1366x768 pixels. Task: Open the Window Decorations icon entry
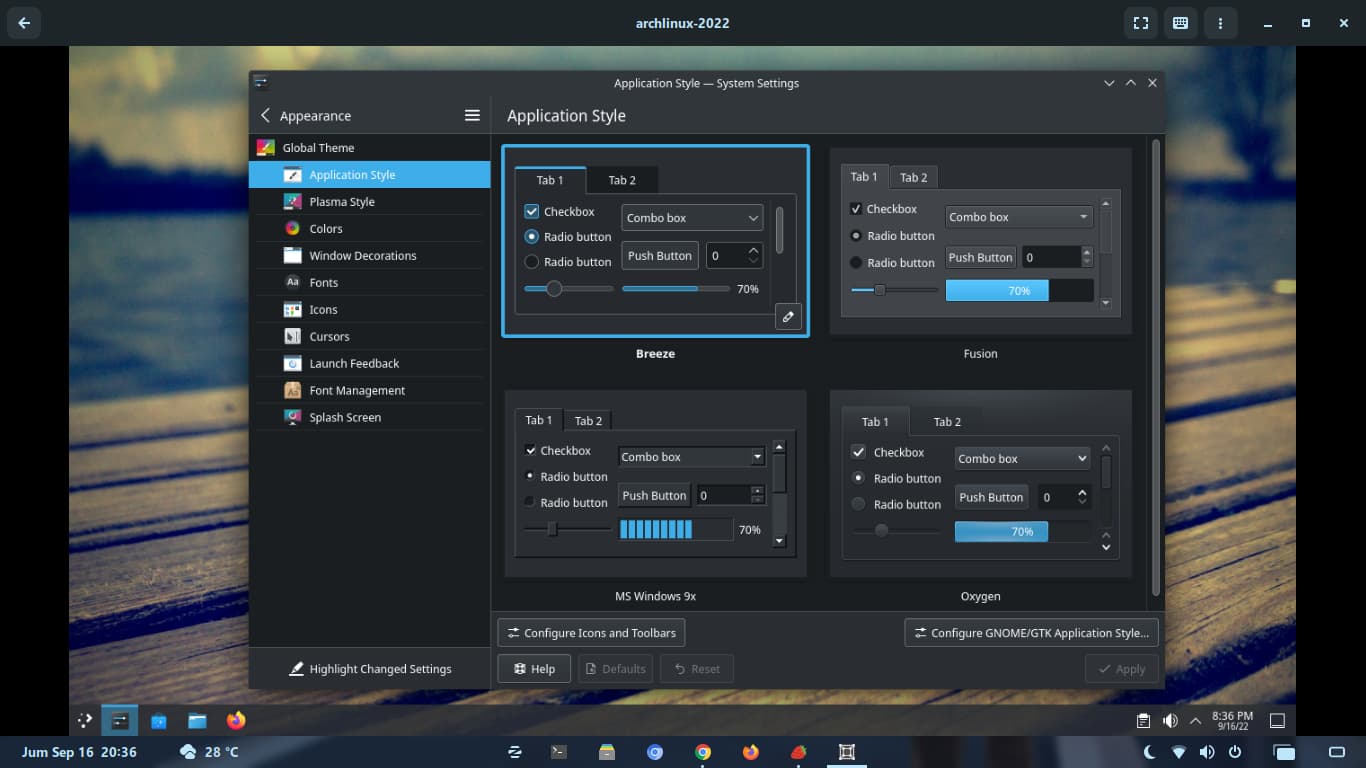[292, 256]
